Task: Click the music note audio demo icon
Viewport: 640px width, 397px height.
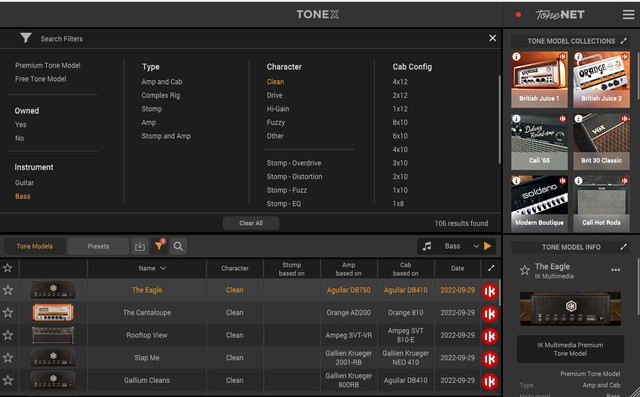Action: pos(427,246)
